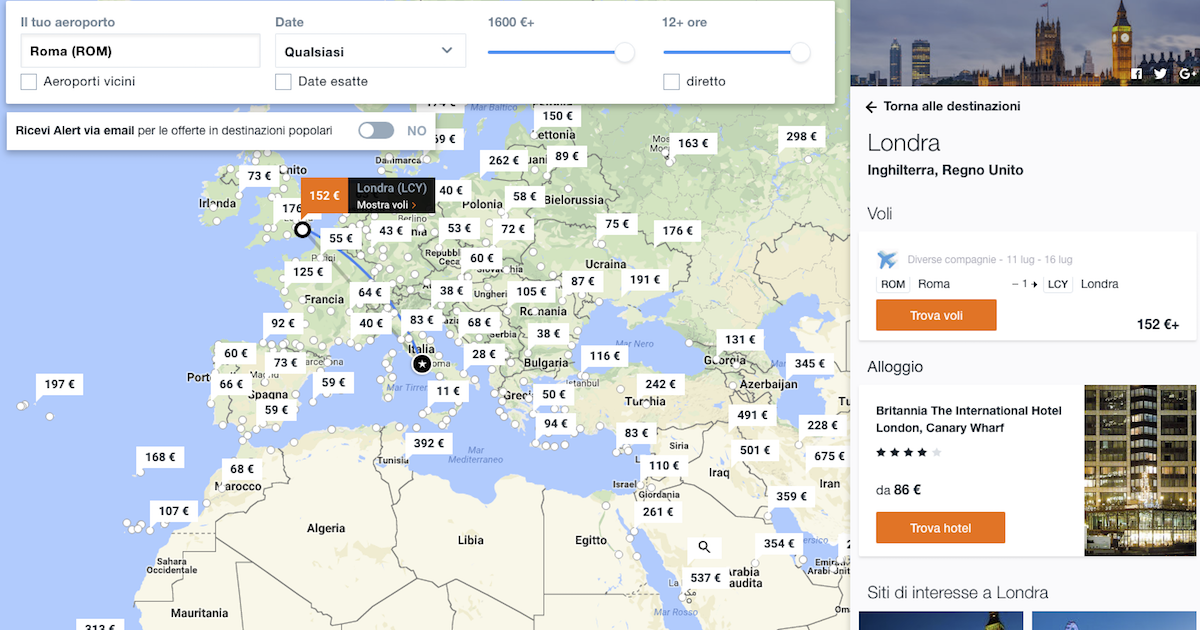The image size is (1200, 630).
Task: Click the back arrow to destinations
Action: click(x=871, y=107)
